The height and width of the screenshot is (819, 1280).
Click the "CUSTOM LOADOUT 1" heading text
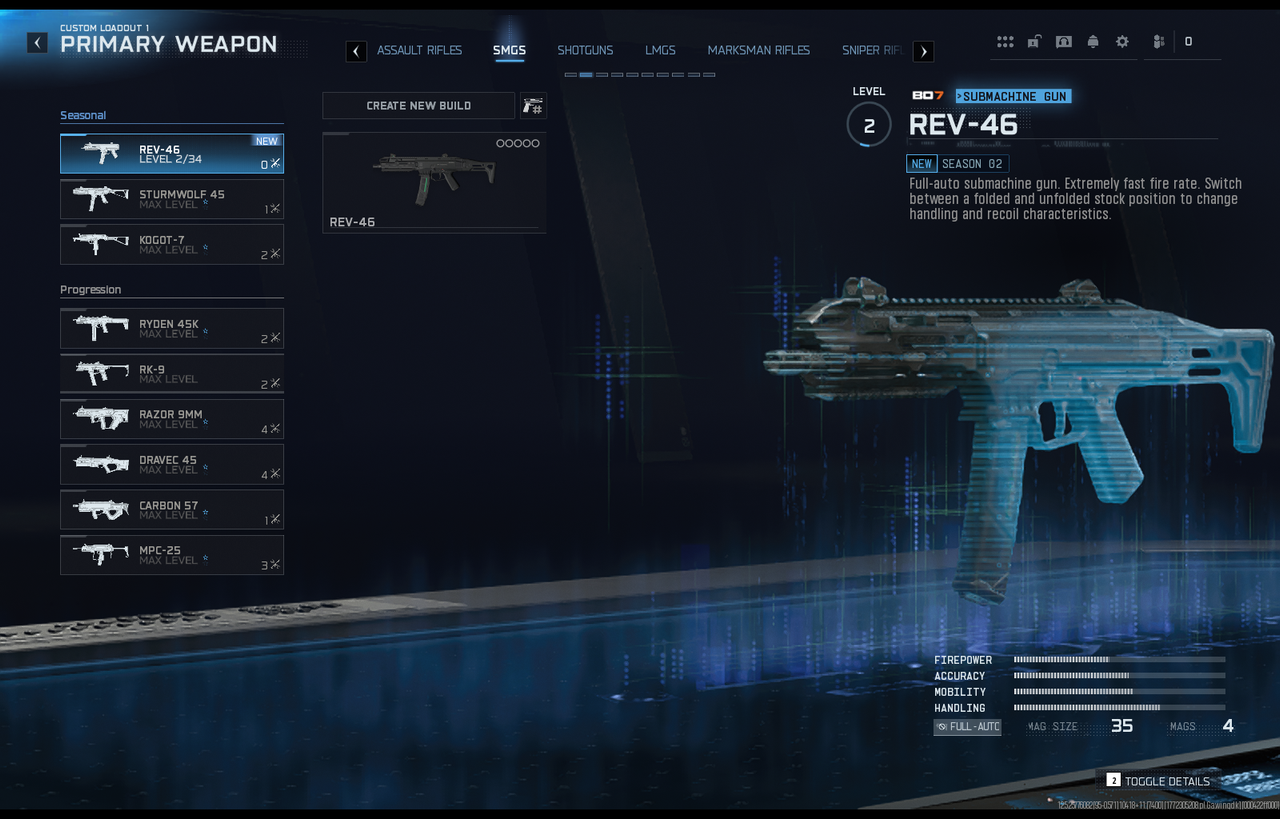106,28
